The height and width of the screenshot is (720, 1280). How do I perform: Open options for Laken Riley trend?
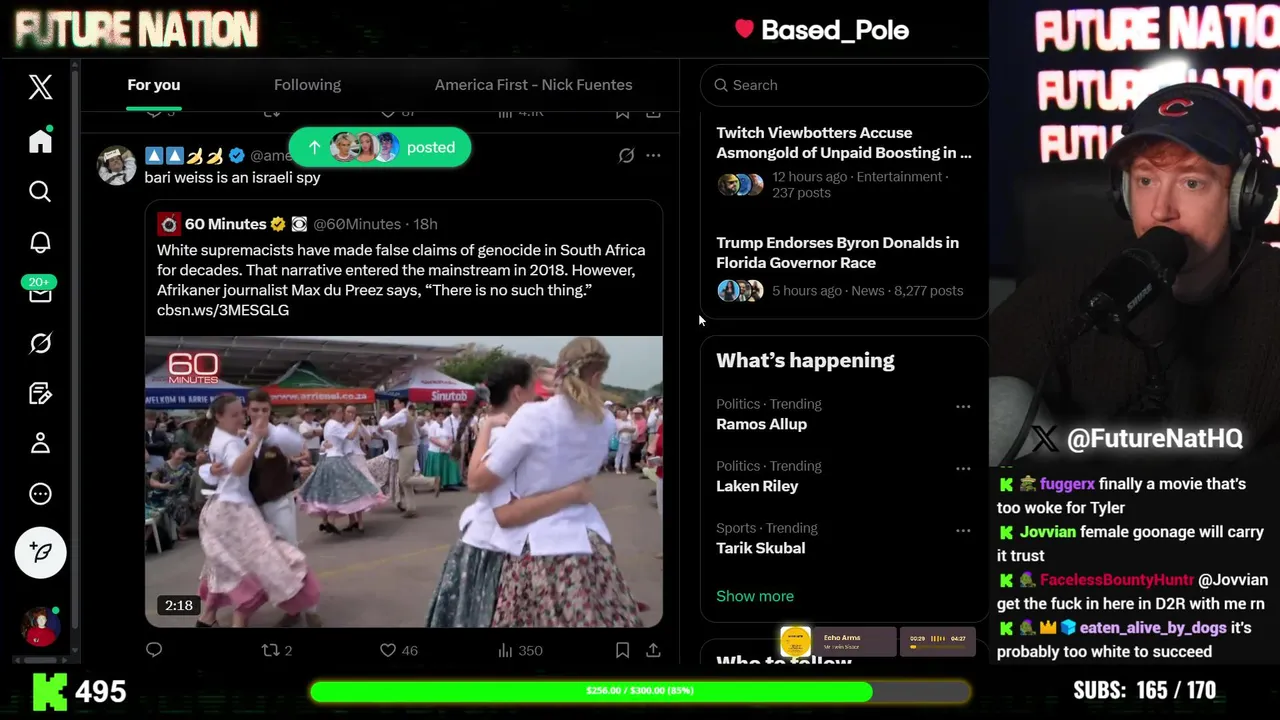[963, 468]
